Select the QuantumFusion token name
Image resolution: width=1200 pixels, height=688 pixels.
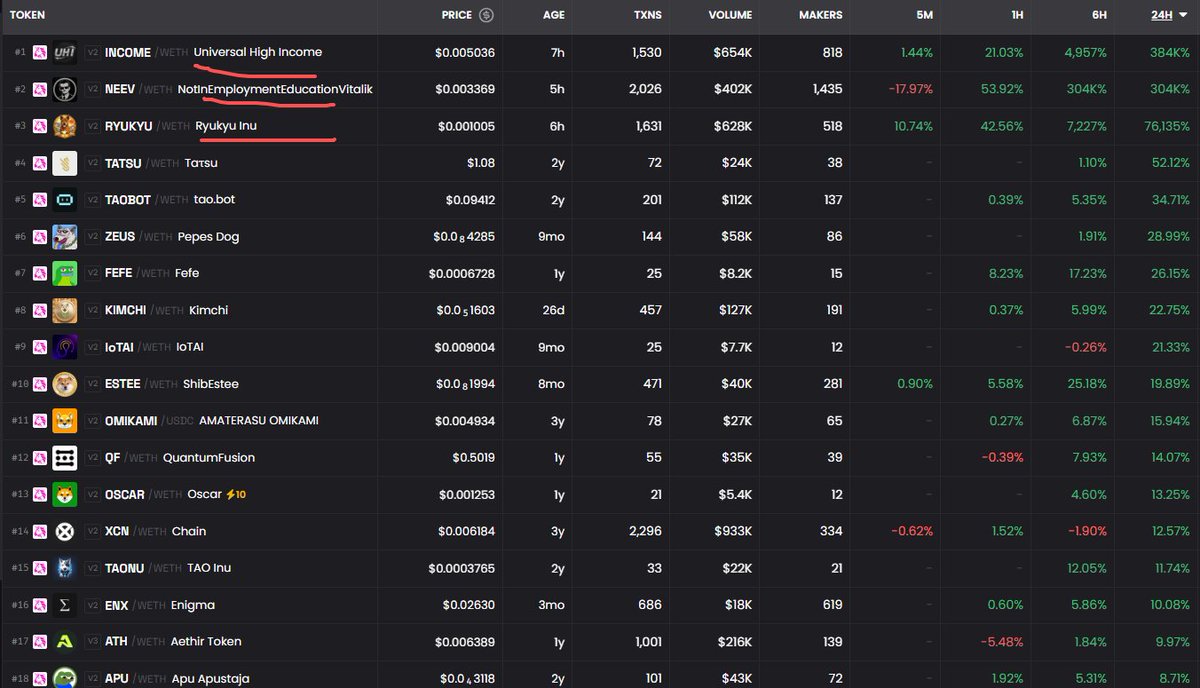coord(209,458)
